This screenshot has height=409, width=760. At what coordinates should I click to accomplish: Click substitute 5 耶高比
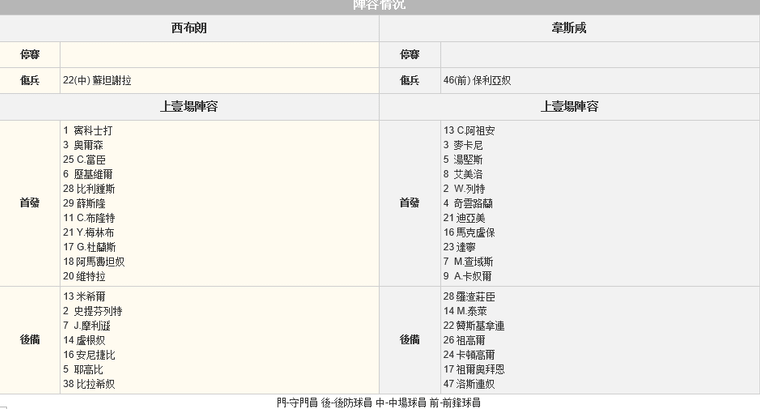click(x=83, y=369)
